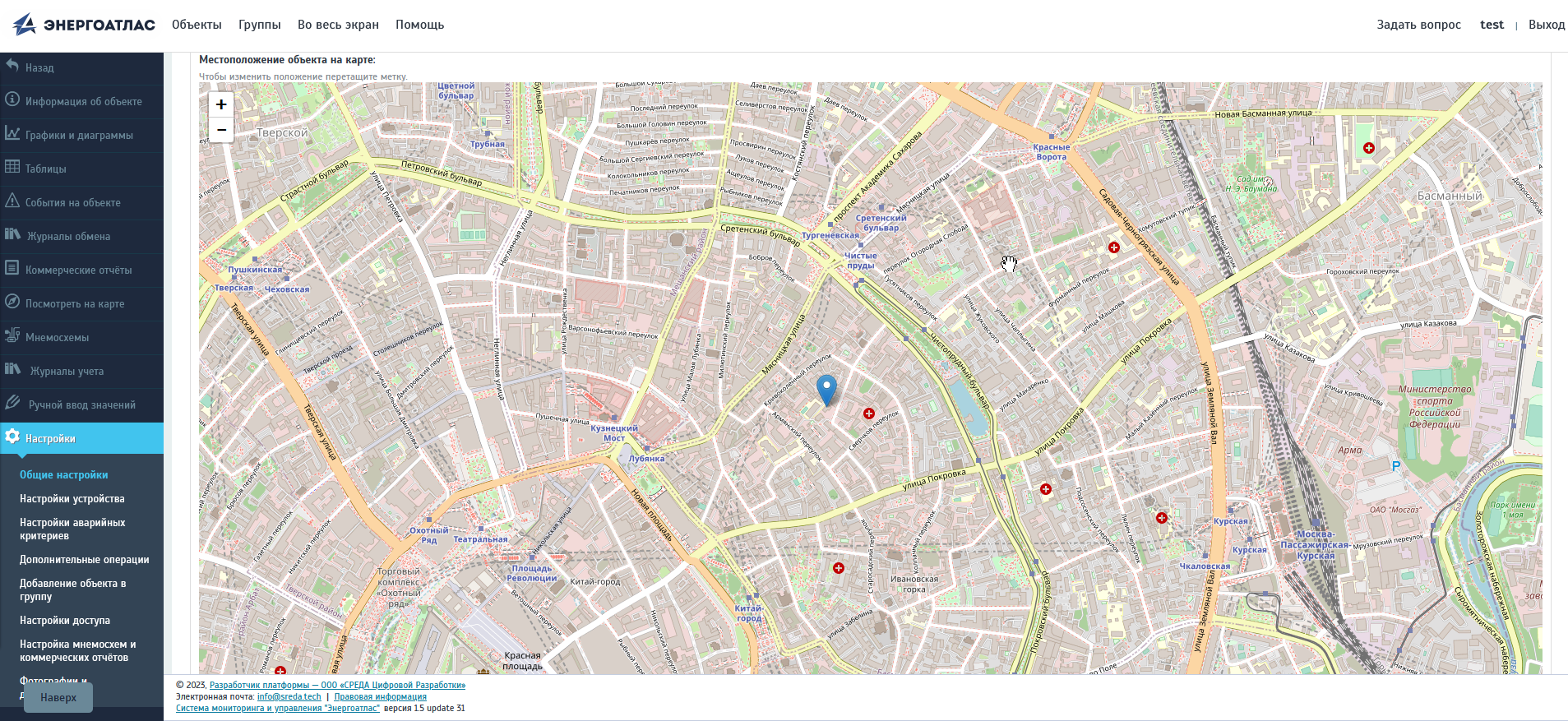Click the back arrow icon labeled Назад

pos(12,67)
